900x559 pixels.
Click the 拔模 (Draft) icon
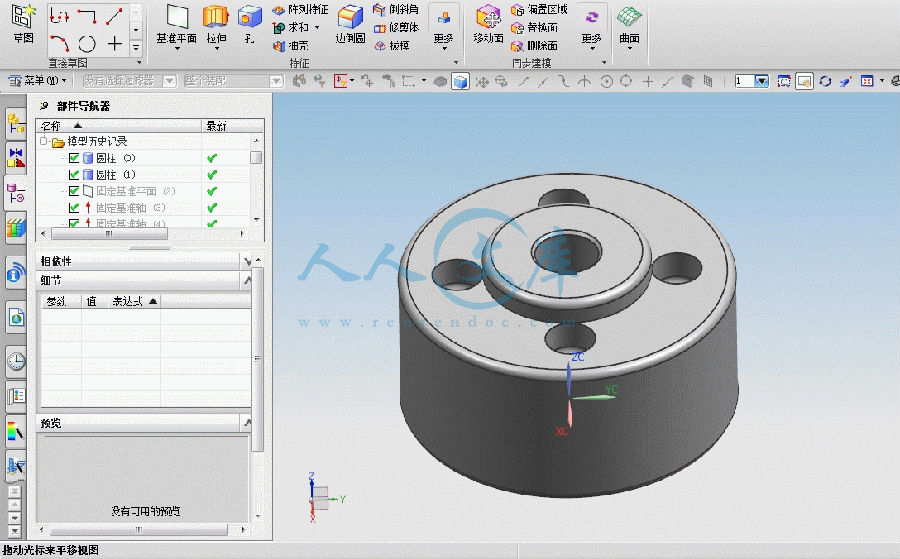pos(379,45)
